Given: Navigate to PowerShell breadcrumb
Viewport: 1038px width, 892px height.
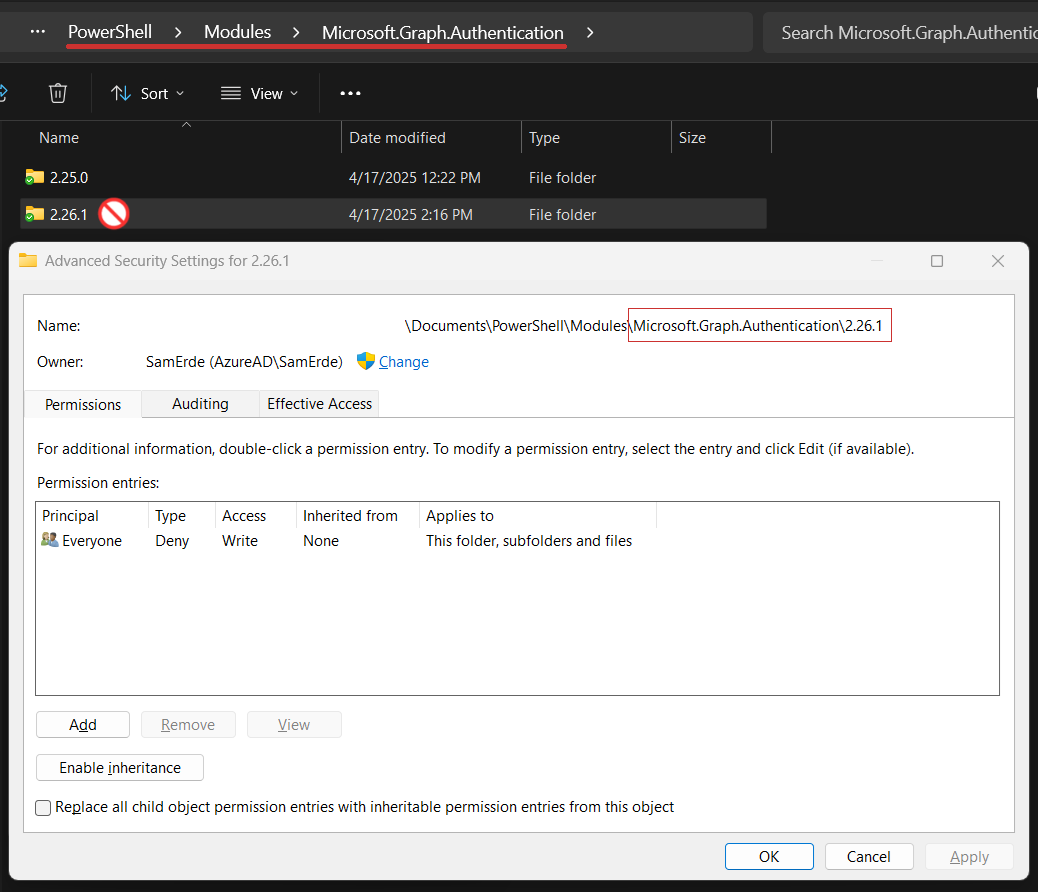Looking at the screenshot, I should pos(110,32).
